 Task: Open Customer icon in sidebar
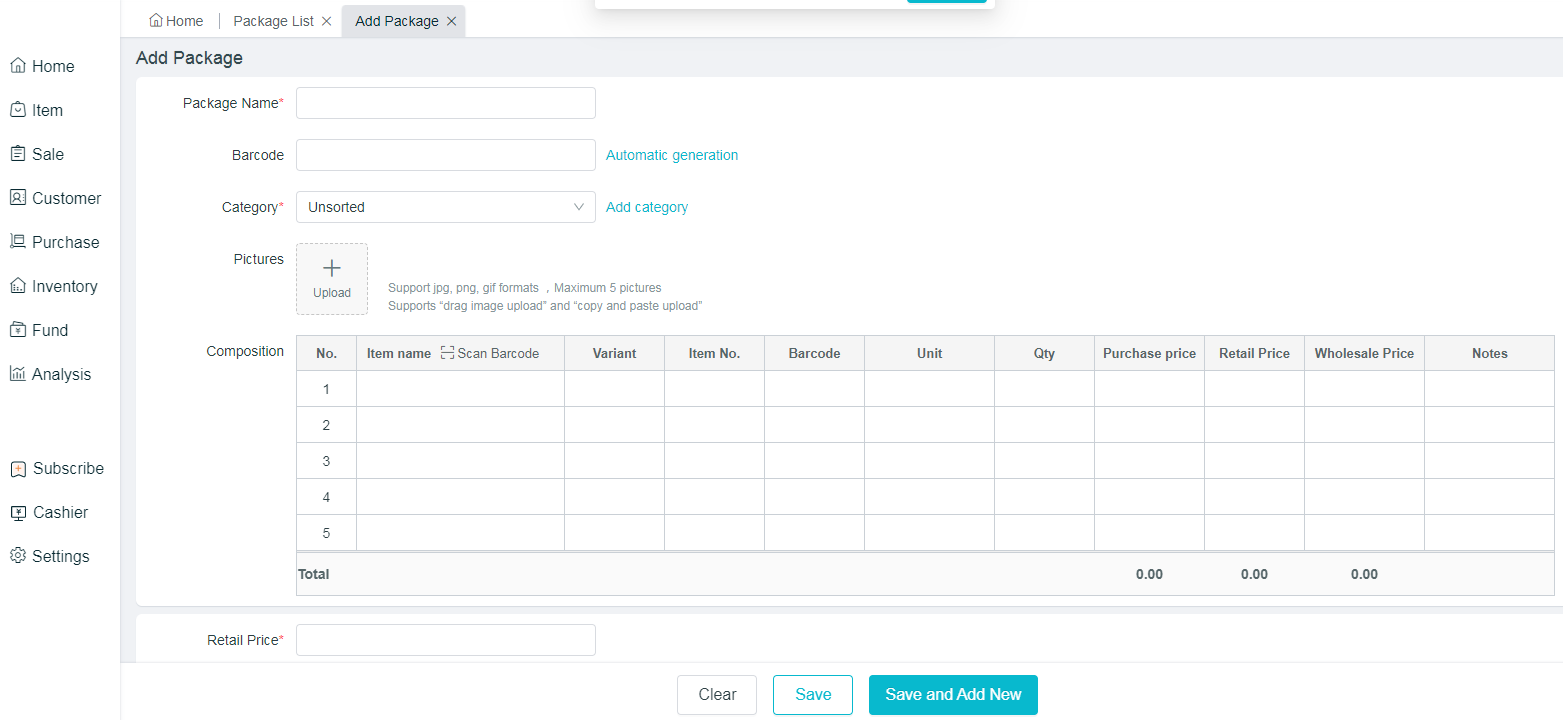click(18, 198)
